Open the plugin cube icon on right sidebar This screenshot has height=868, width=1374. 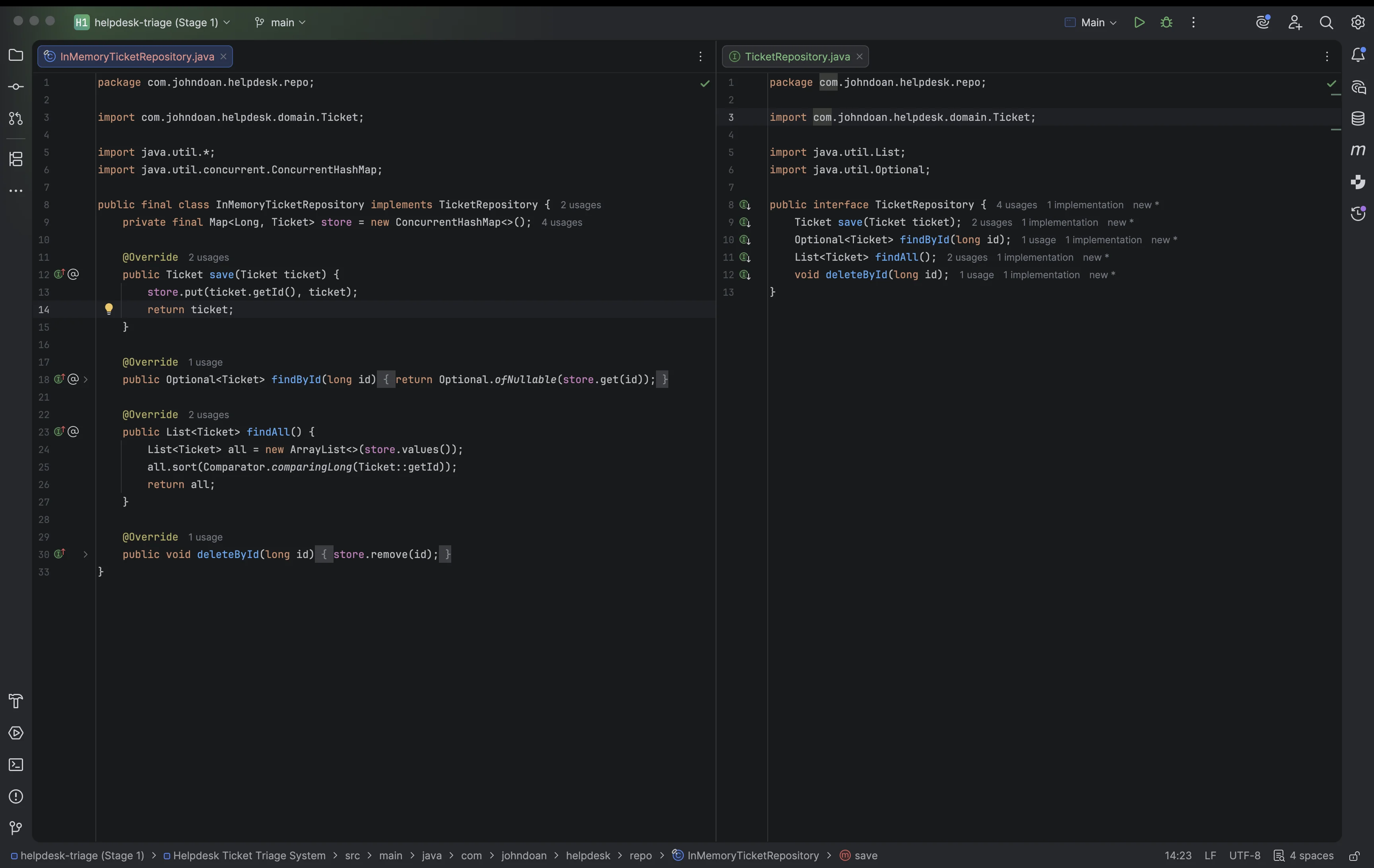1358,182
